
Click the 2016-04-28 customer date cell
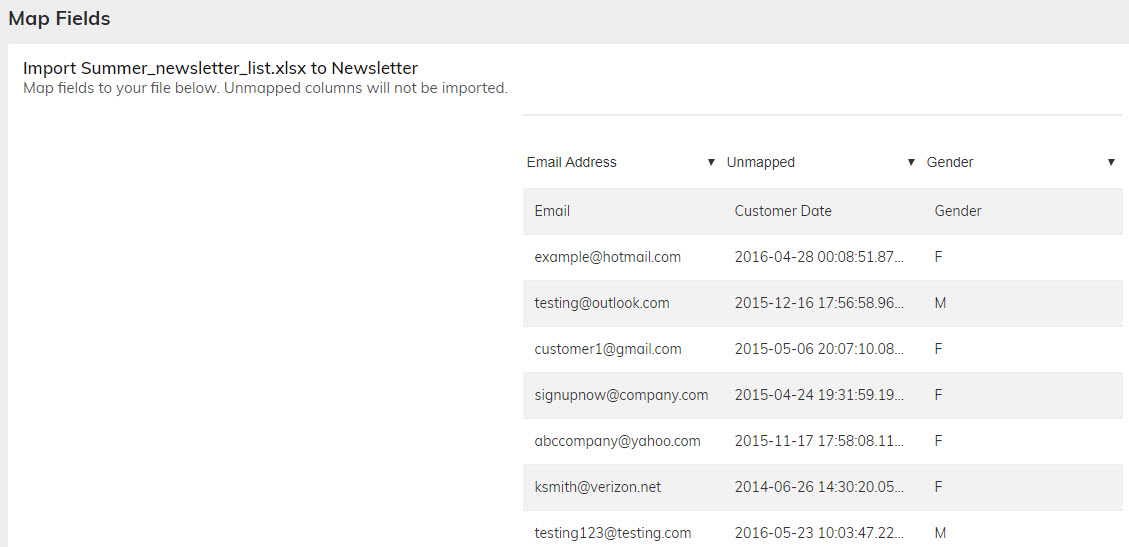819,257
